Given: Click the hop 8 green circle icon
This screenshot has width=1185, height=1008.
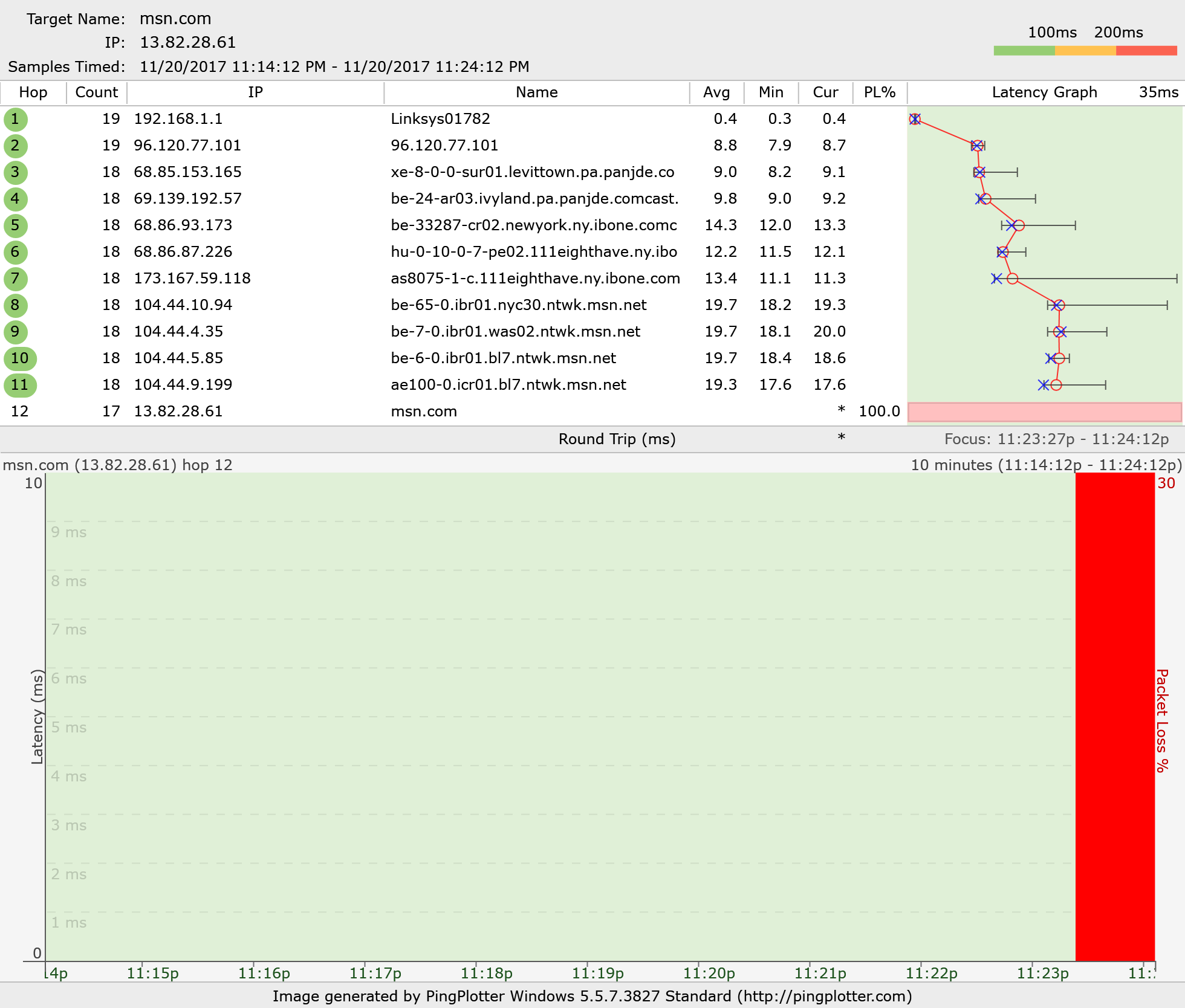Looking at the screenshot, I should [x=15, y=305].
